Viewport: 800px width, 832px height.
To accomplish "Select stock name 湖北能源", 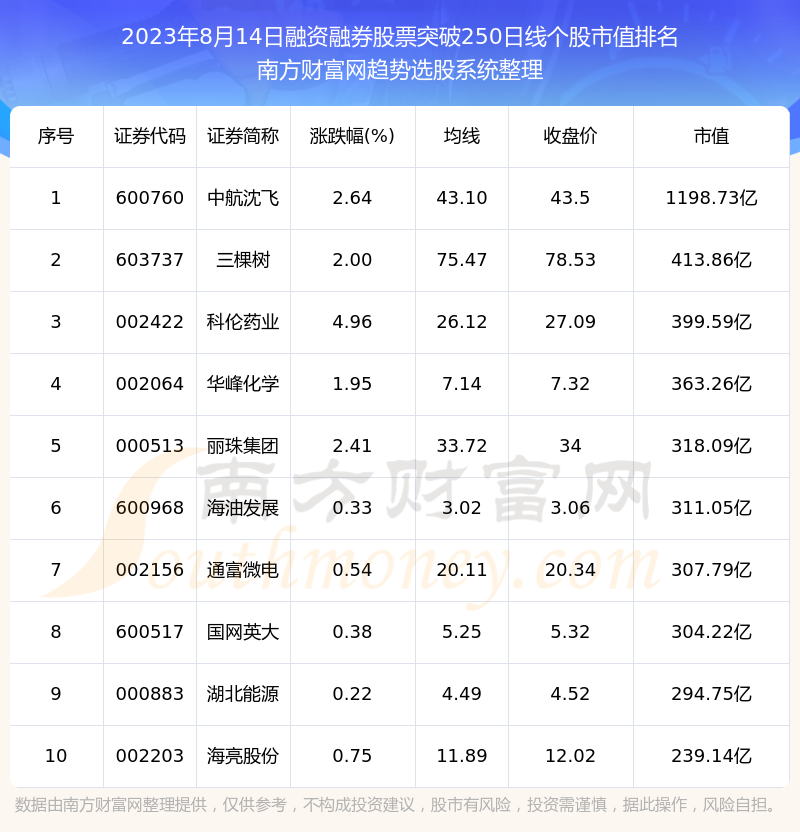I will (x=243, y=694).
